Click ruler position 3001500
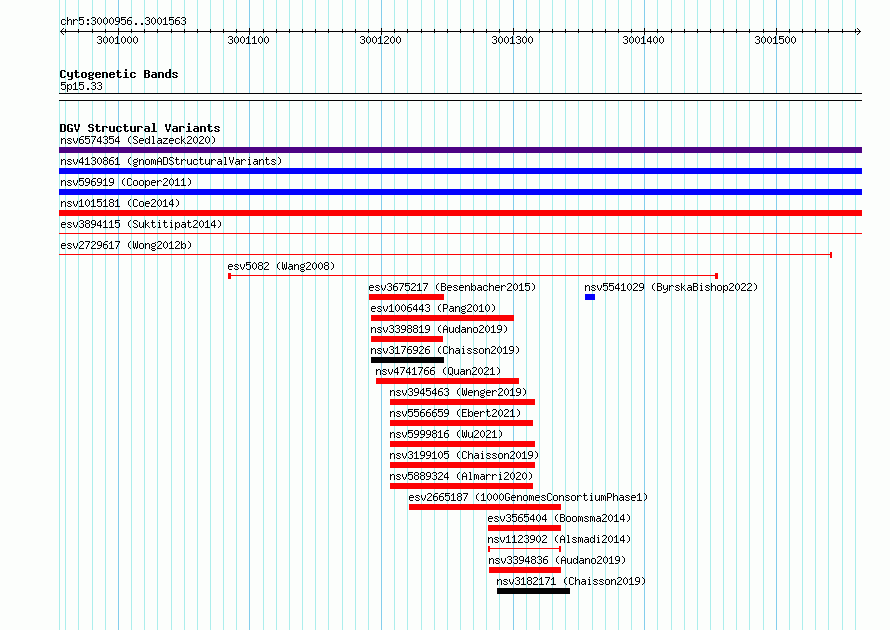This screenshot has width=890, height=630. pos(775,40)
